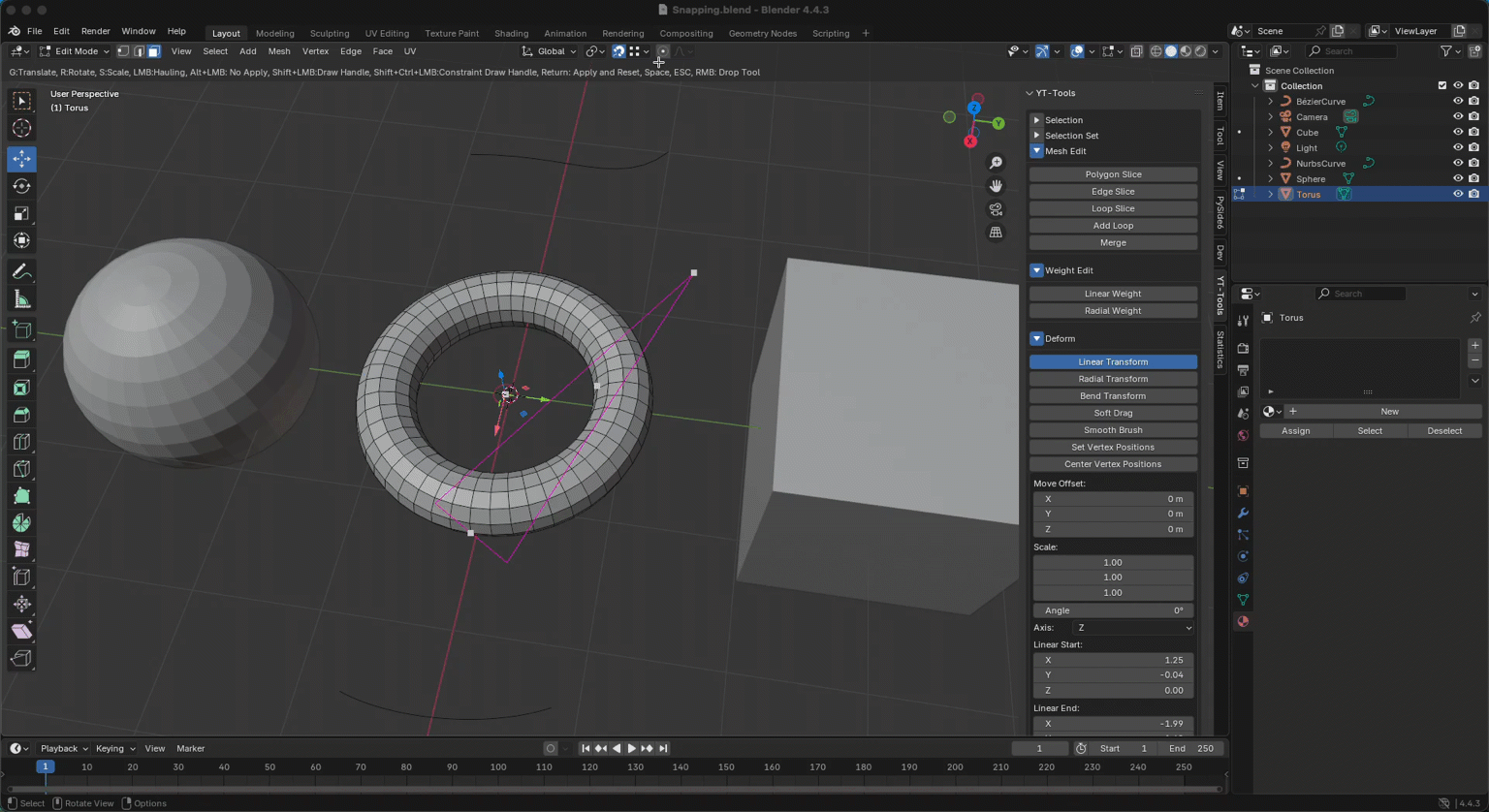
Task: Click the timeline play button
Action: coord(631,748)
